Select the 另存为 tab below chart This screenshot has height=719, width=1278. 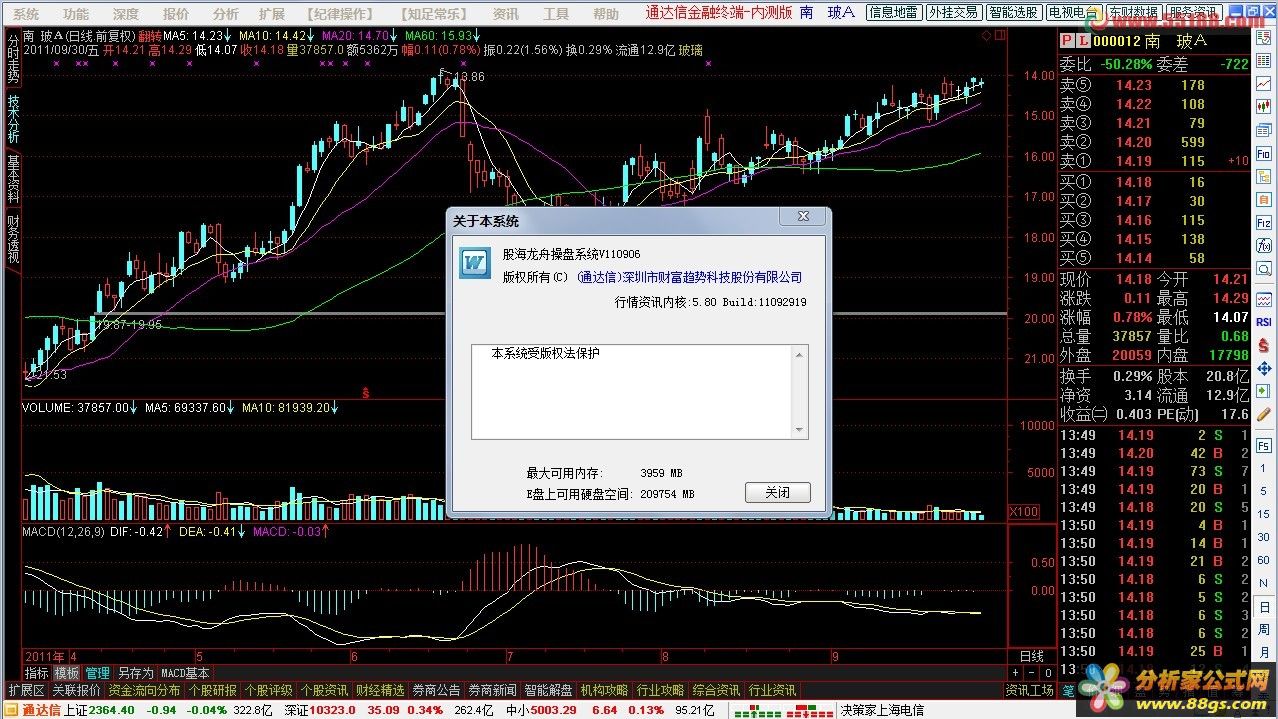pyautogui.click(x=135, y=673)
